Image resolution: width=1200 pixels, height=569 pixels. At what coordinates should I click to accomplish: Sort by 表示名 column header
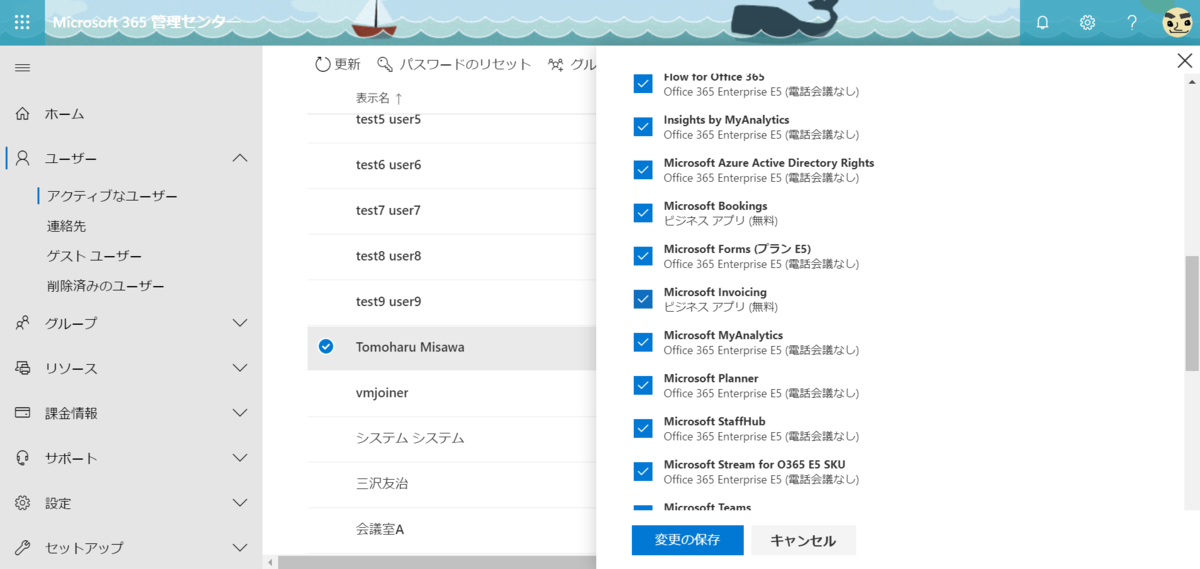click(379, 98)
